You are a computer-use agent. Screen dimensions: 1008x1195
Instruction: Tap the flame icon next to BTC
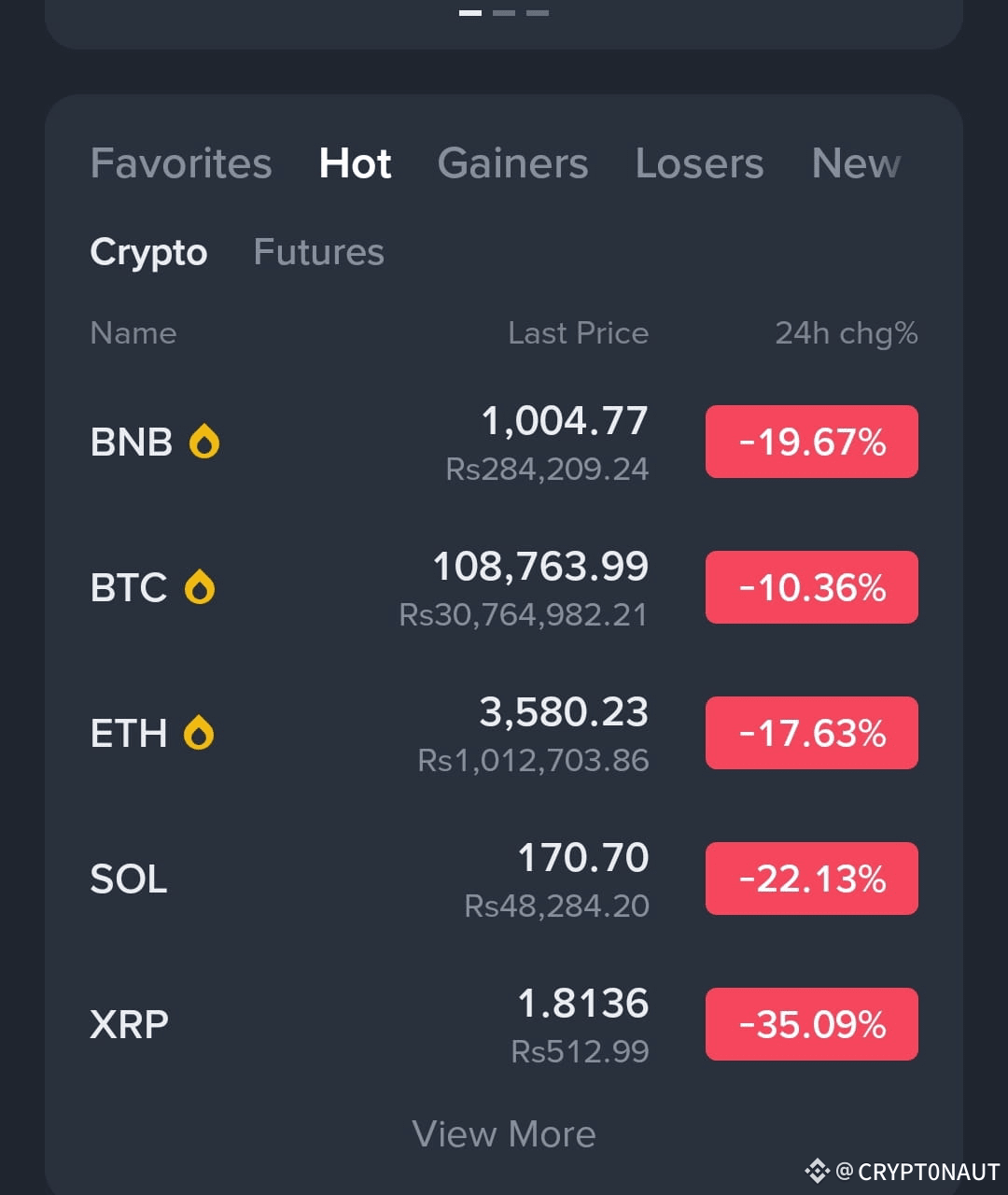click(200, 587)
